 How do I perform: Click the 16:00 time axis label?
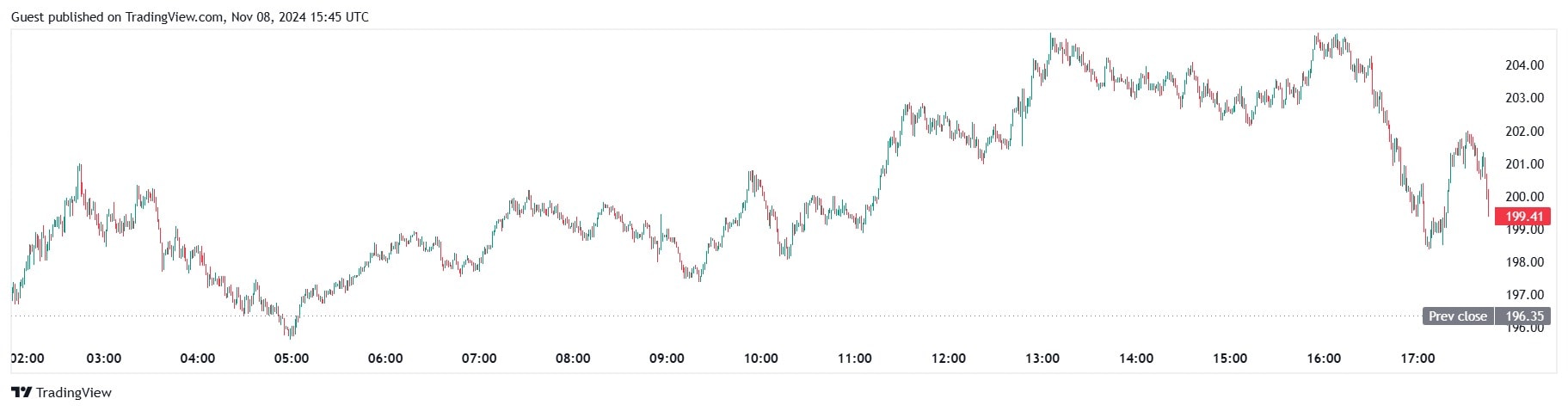pos(1324,359)
